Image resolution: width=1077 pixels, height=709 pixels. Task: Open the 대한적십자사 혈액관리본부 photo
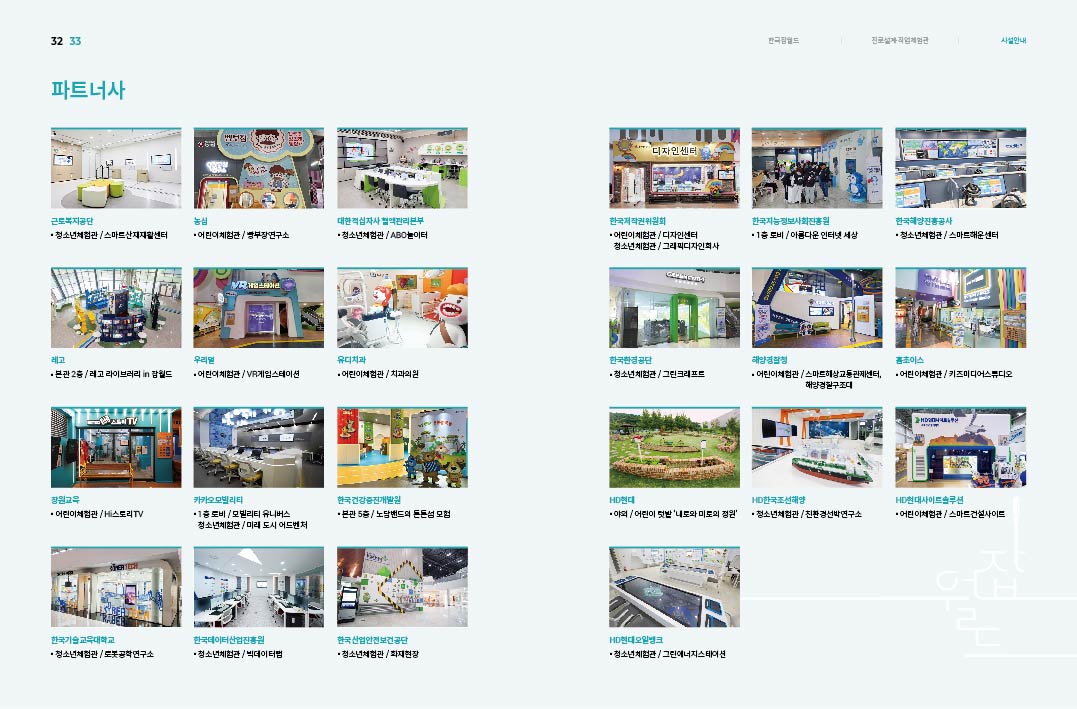403,168
